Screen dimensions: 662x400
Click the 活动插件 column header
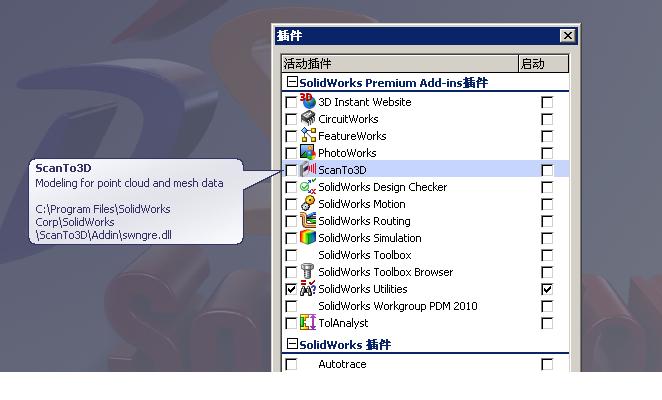point(400,64)
